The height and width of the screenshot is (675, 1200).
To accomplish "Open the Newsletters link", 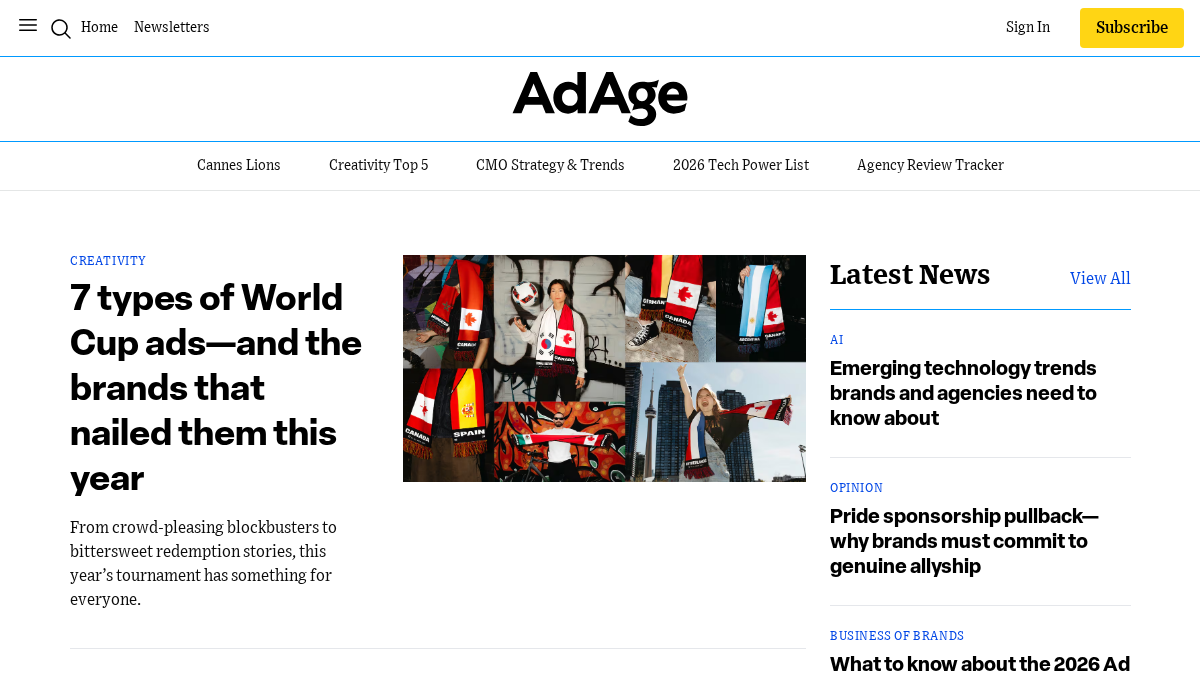I will point(172,27).
